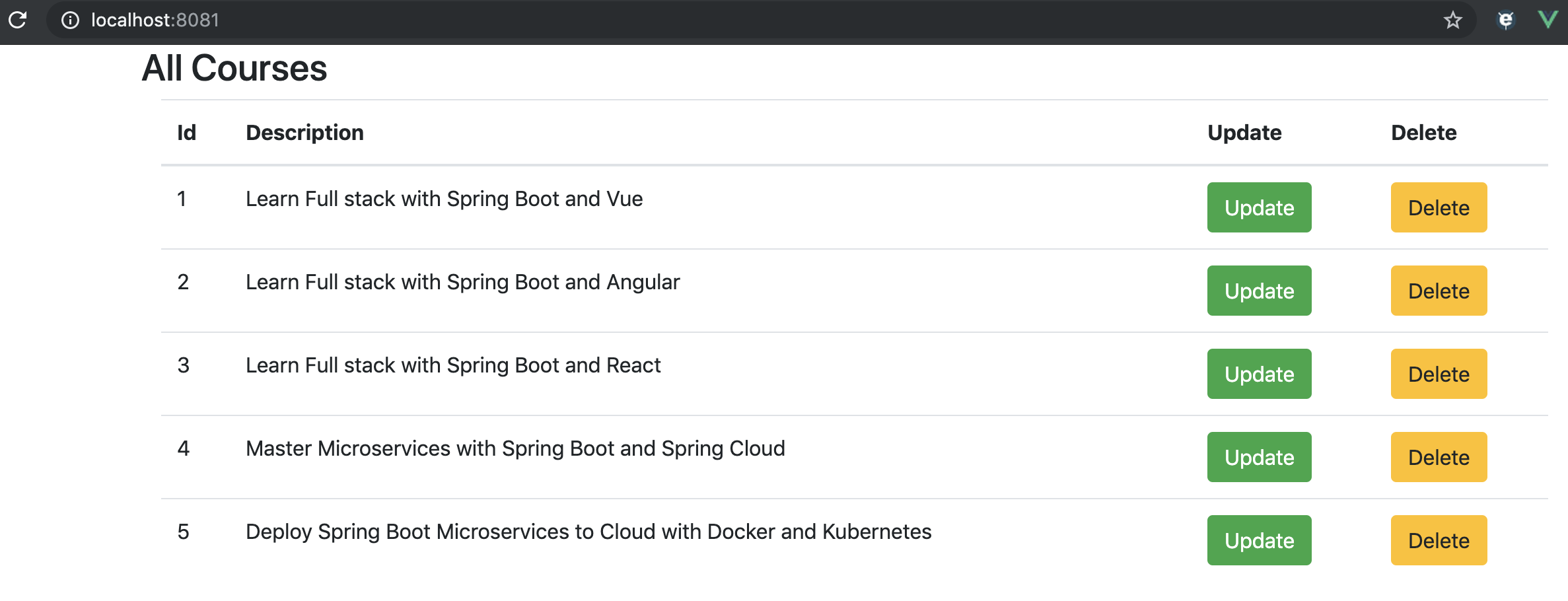Image resolution: width=1568 pixels, height=601 pixels.
Task: Update the Docker and Kubernetes course
Action: pyautogui.click(x=1259, y=540)
